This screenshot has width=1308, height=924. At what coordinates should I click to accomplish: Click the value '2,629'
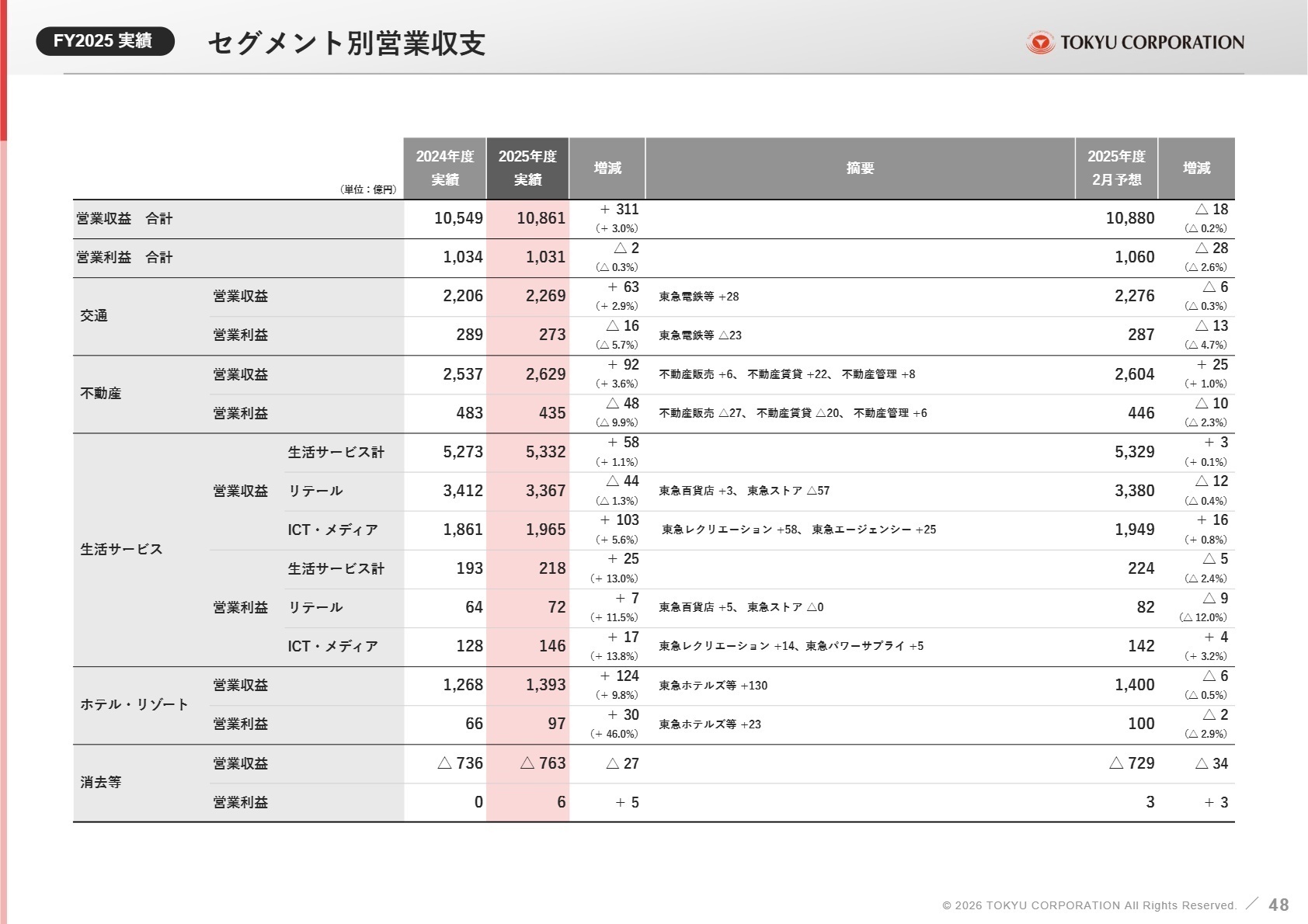click(x=545, y=374)
